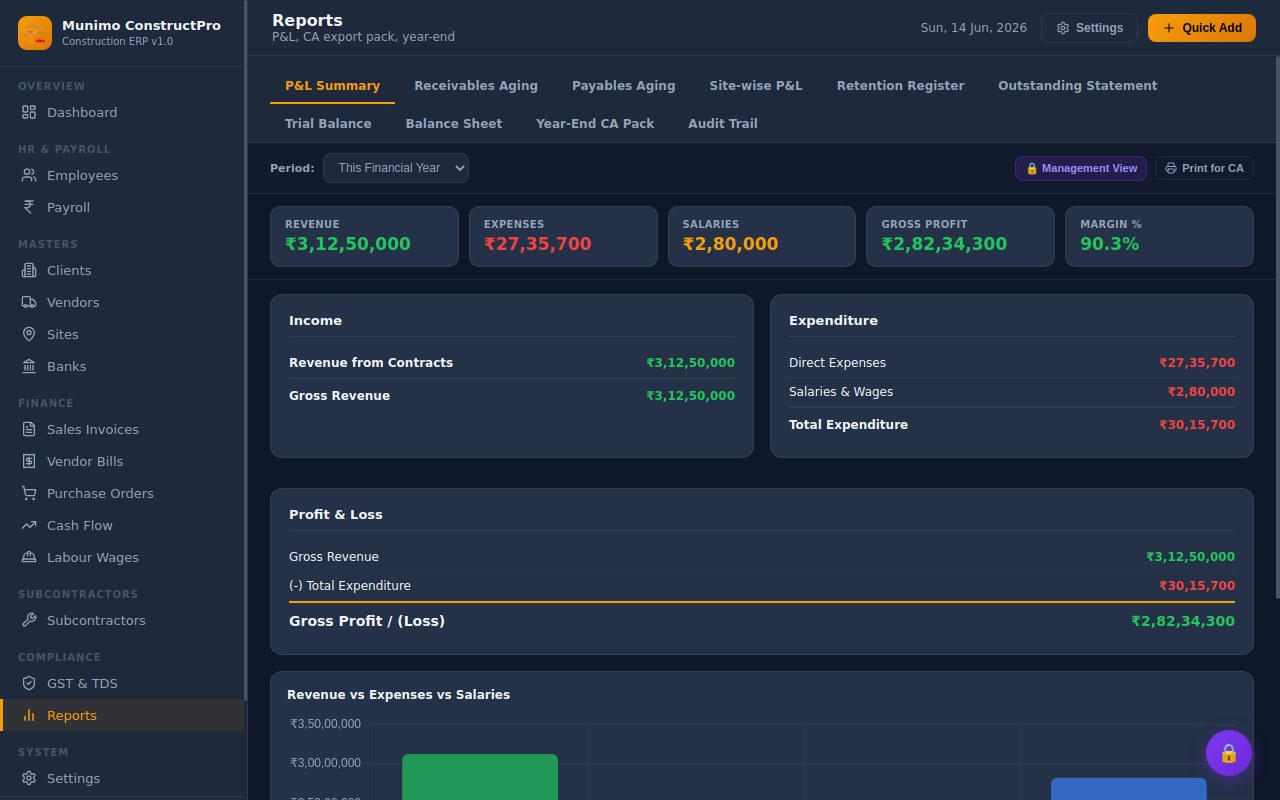Switch to the P&L Summary tab
Image resolution: width=1280 pixels, height=800 pixels.
332,86
